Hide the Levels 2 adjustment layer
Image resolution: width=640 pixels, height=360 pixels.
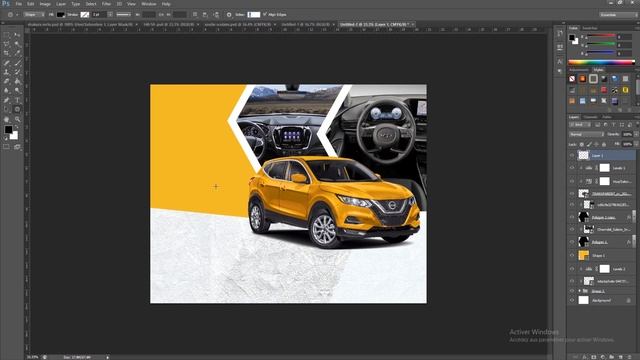(x=572, y=269)
